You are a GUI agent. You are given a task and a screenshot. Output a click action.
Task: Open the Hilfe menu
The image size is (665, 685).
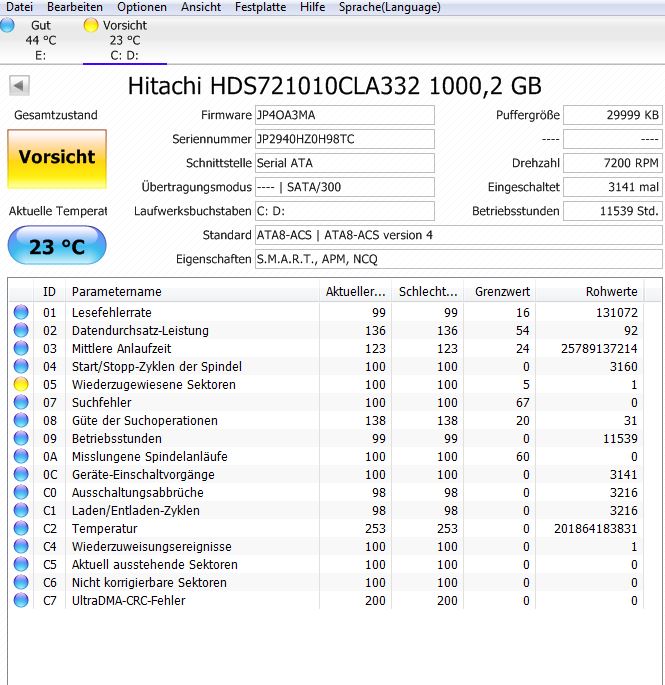coord(312,7)
